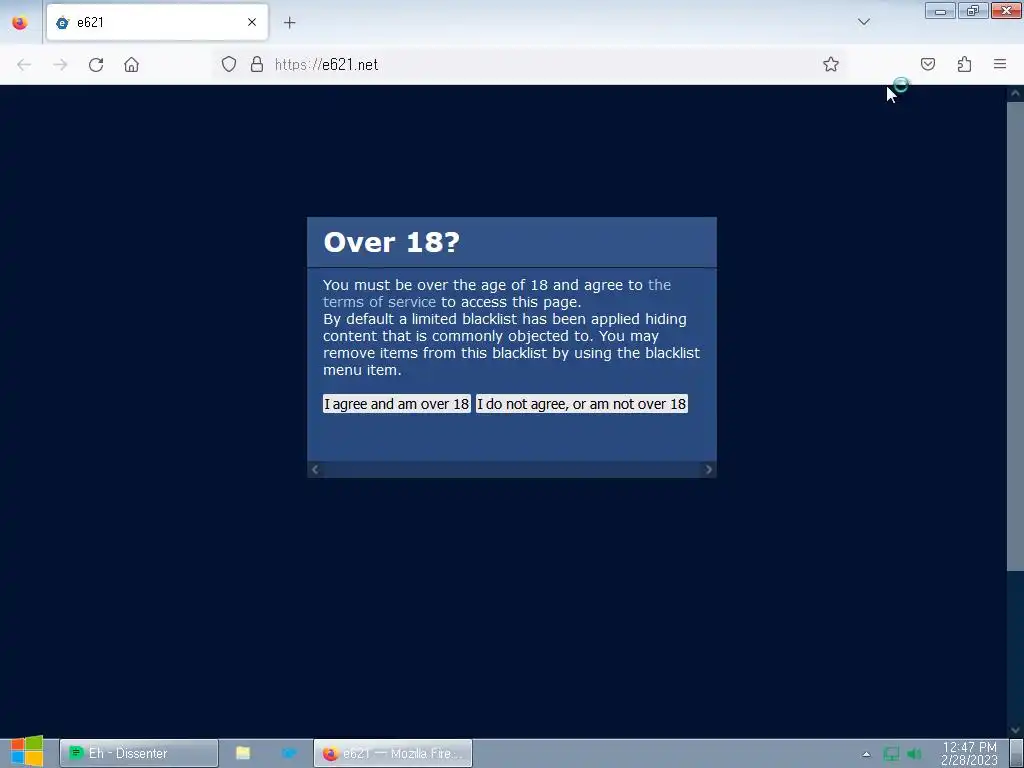Open a new tab with plus button
Viewport: 1024px width, 768px height.
click(289, 22)
